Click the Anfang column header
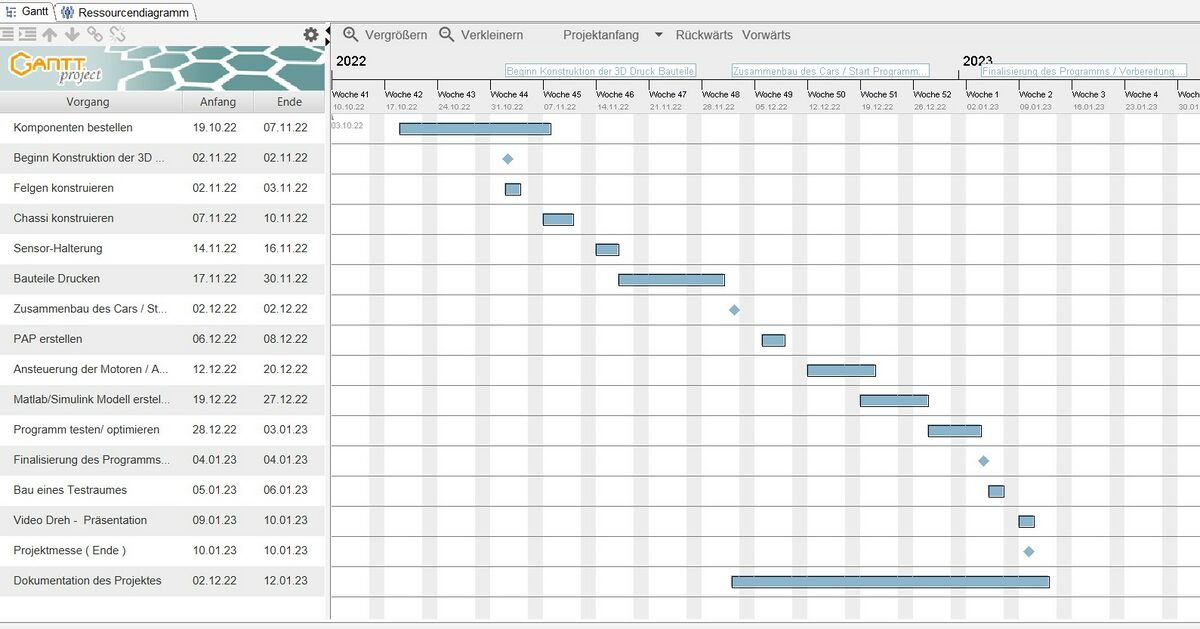 pyautogui.click(x=218, y=102)
